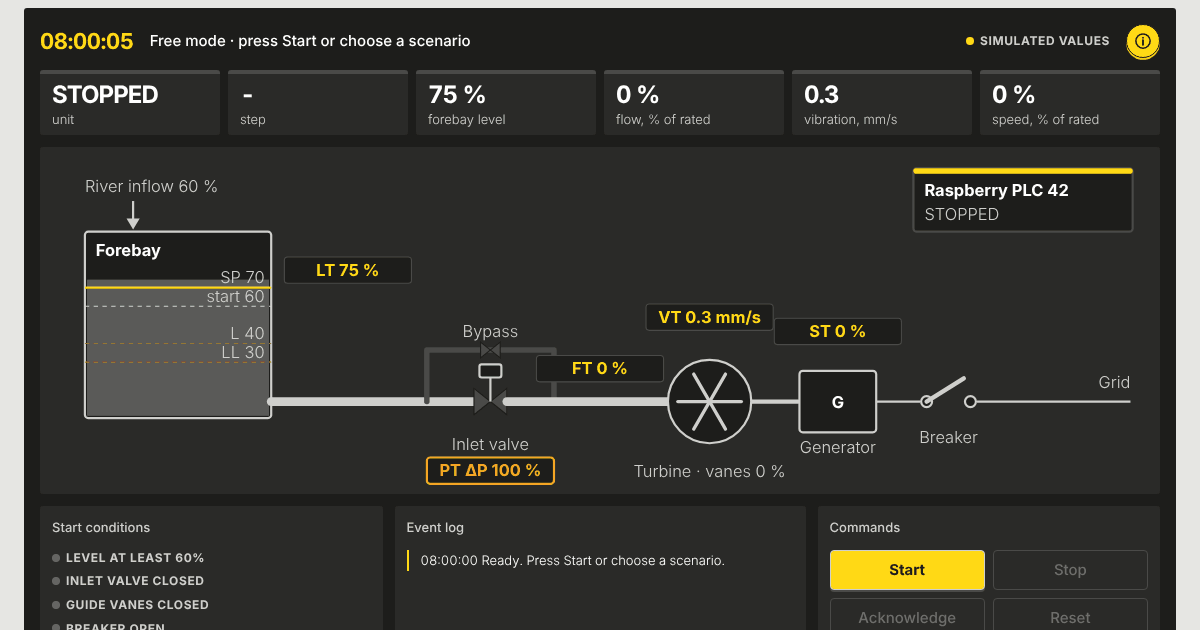Screen dimensions: 1200x630
Task: Select the turbine wheel icon
Action: 709,401
